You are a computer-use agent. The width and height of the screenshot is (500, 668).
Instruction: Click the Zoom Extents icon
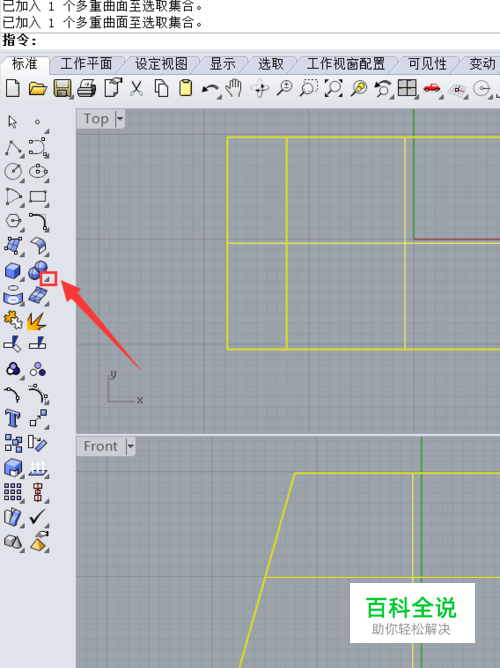pyautogui.click(x=333, y=88)
